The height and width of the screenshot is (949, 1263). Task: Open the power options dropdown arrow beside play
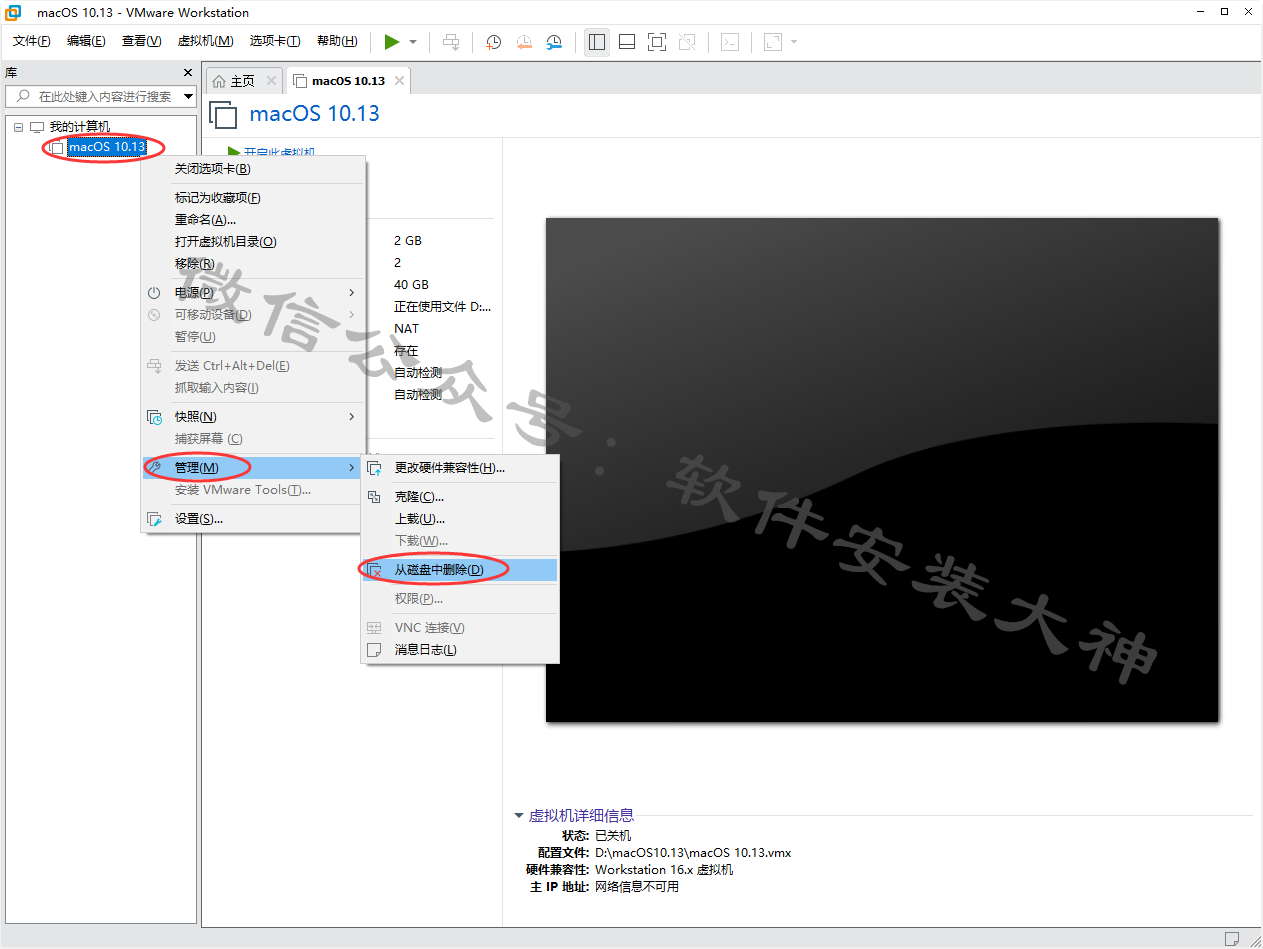point(413,42)
